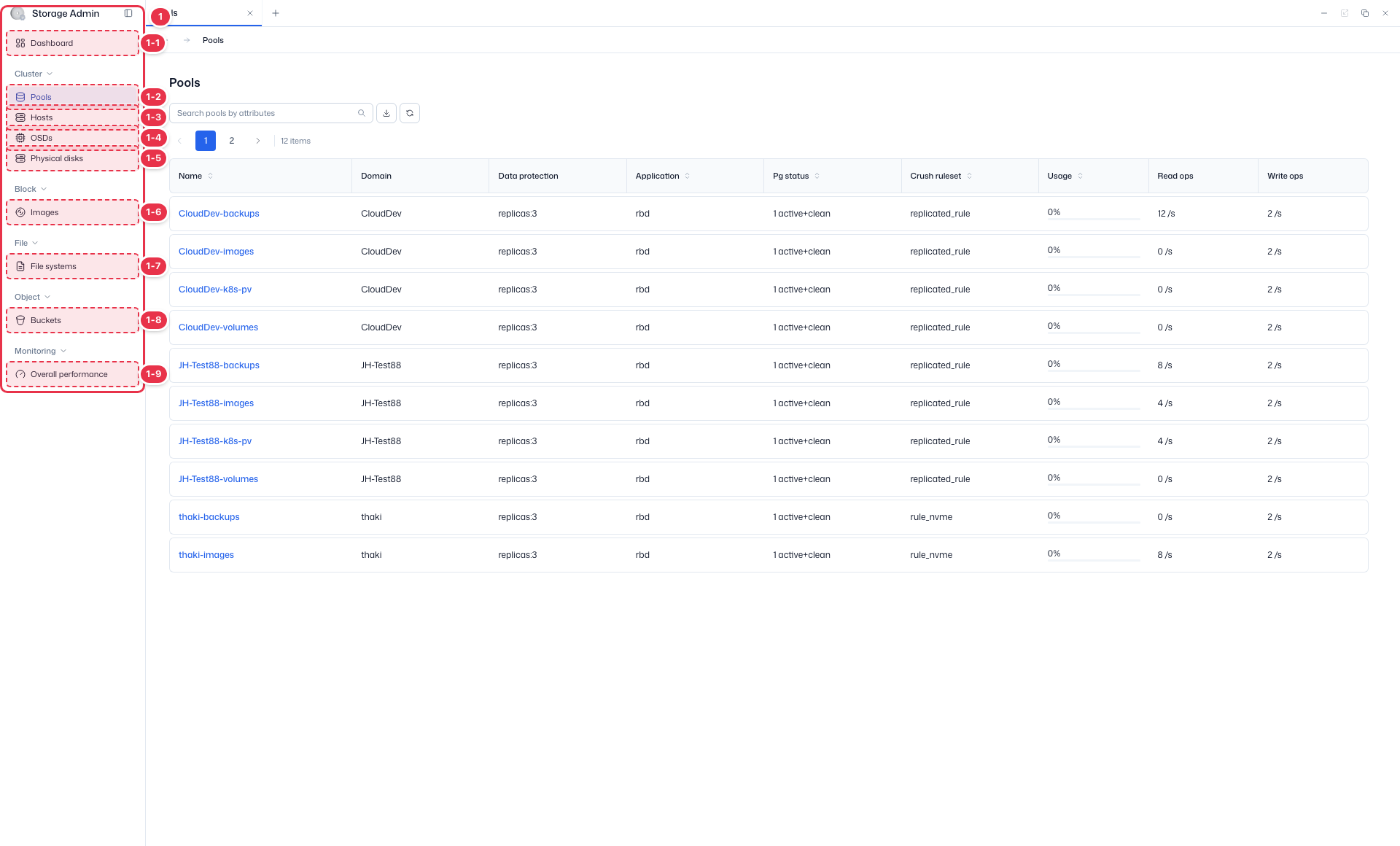Go to page 2 of pools
1400x846 pixels.
tap(232, 141)
